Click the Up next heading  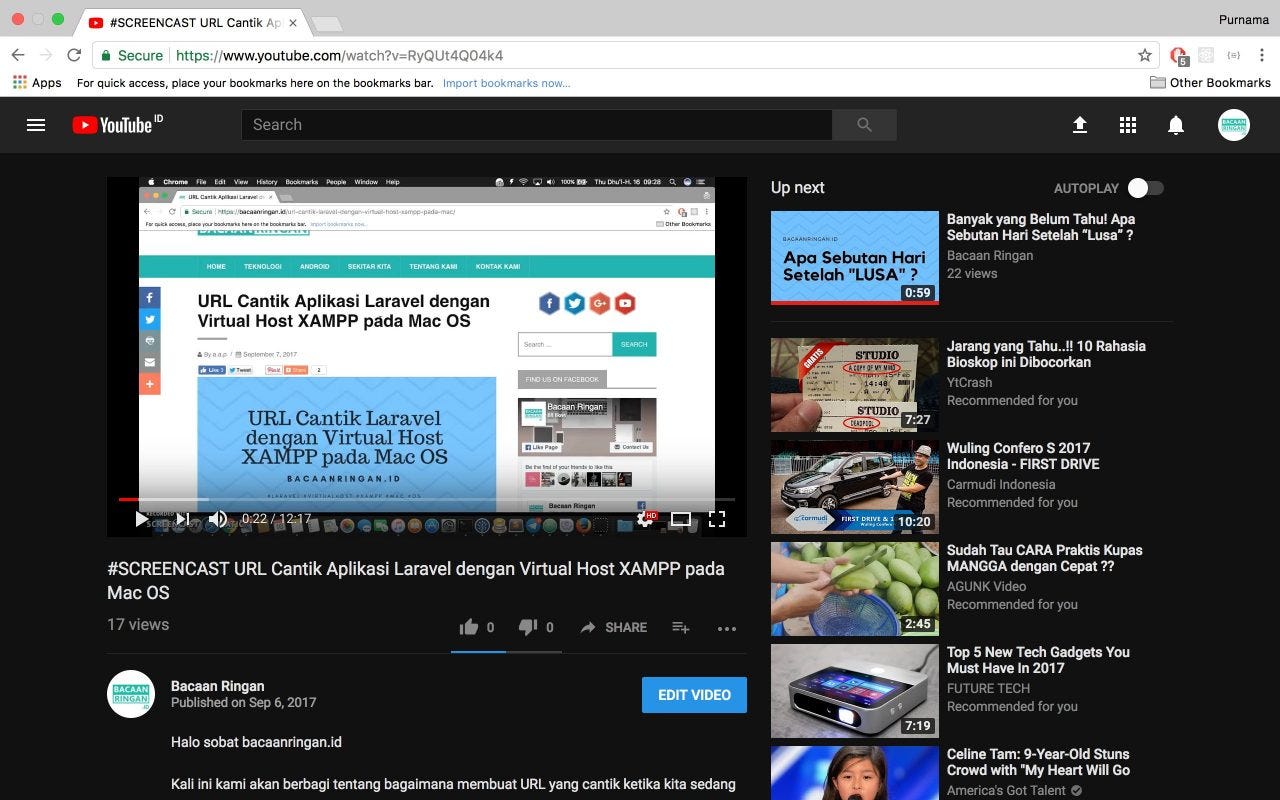[x=798, y=188]
